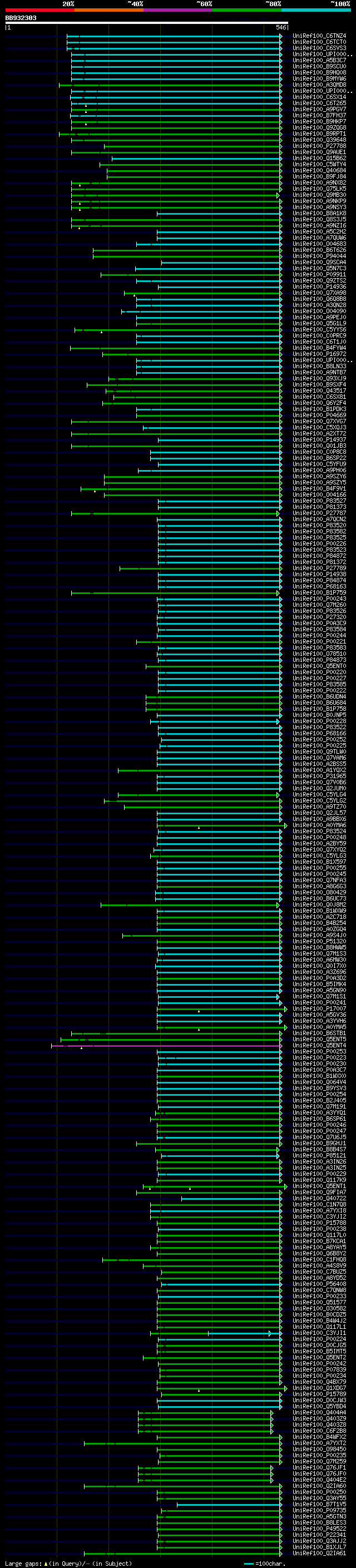Click the UniRef100_P17007 label
The width and height of the screenshot is (356, 1568).
(319, 1008)
